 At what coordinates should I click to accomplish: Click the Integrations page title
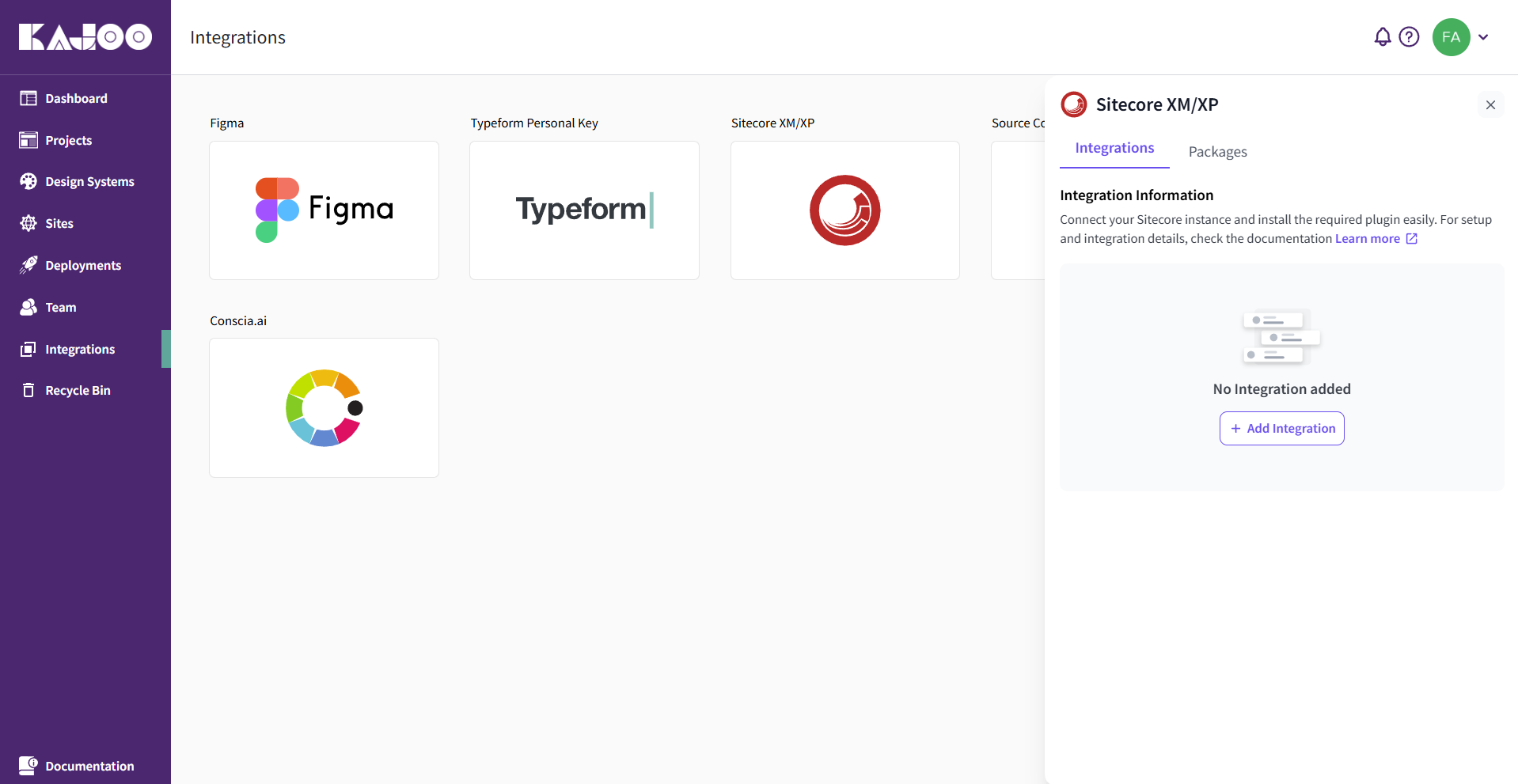pyautogui.click(x=237, y=37)
